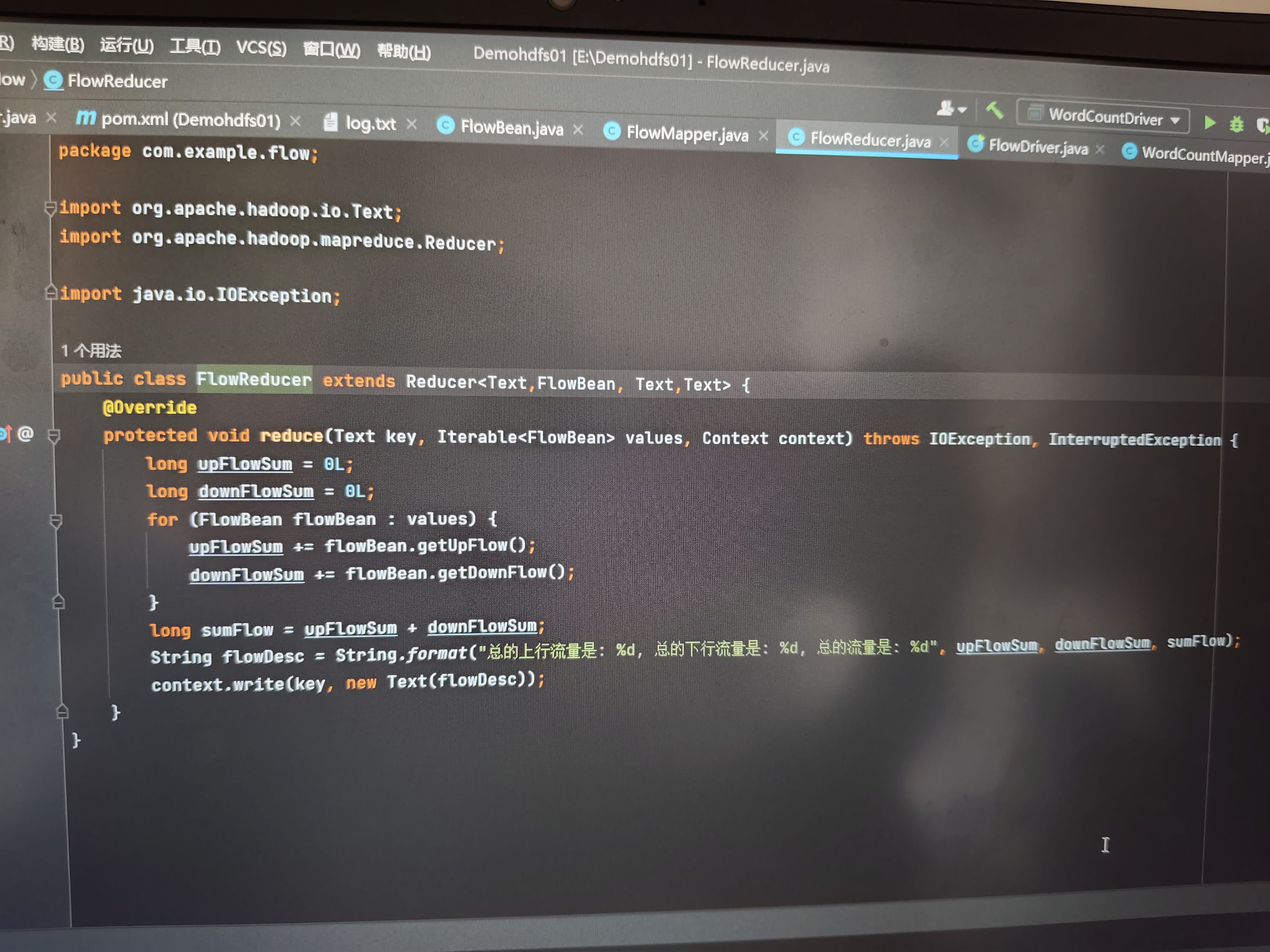Click Run with Coverage icon
1270x952 pixels.
pos(1263,125)
